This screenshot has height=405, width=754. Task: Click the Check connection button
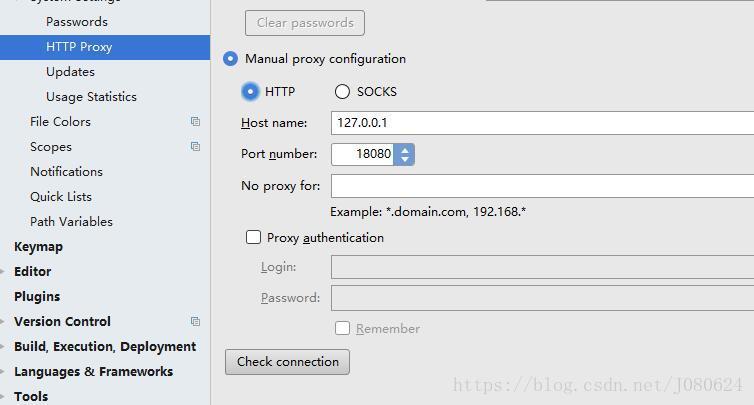click(287, 362)
